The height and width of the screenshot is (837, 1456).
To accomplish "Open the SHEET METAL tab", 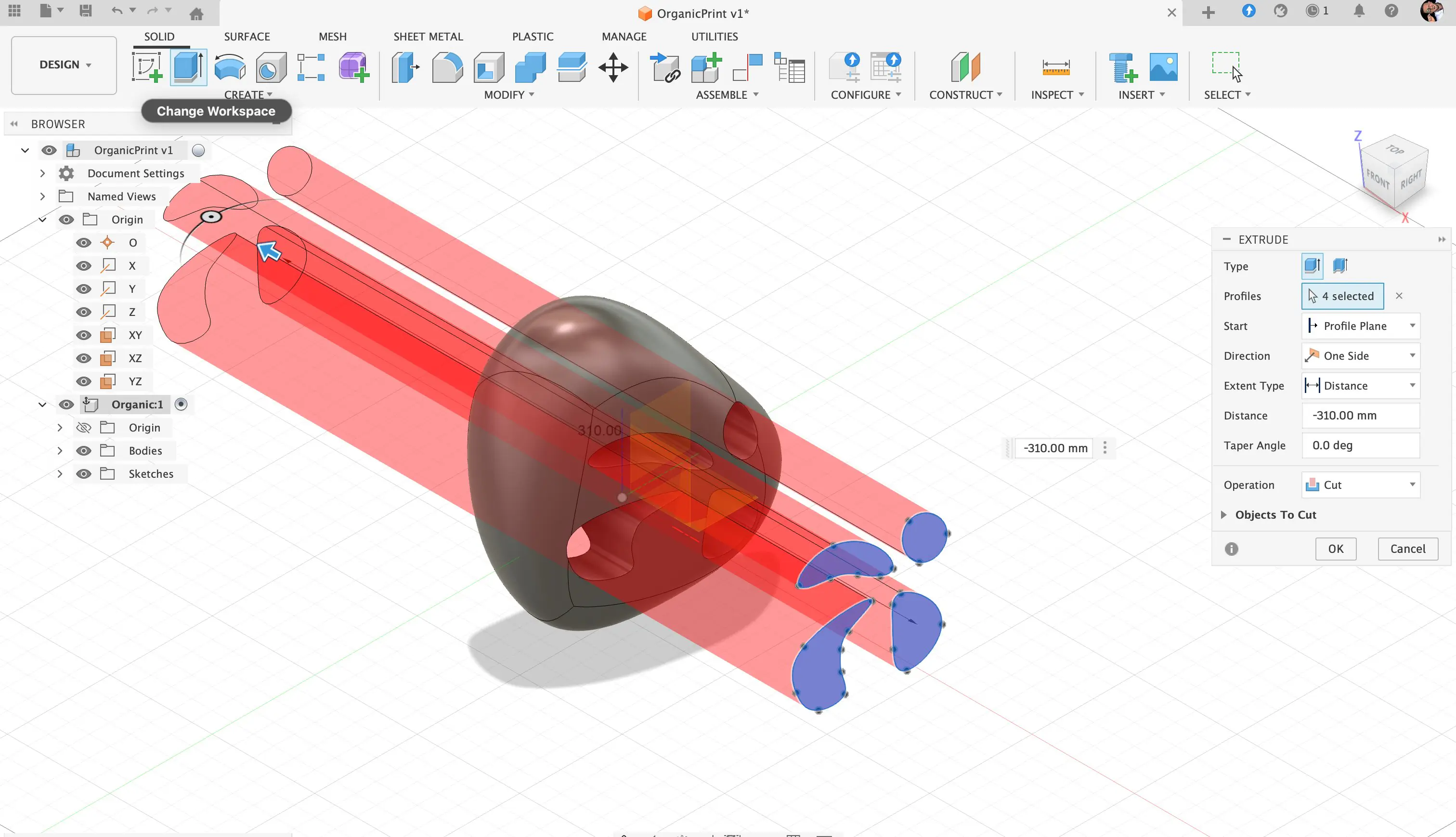I will pyautogui.click(x=428, y=36).
